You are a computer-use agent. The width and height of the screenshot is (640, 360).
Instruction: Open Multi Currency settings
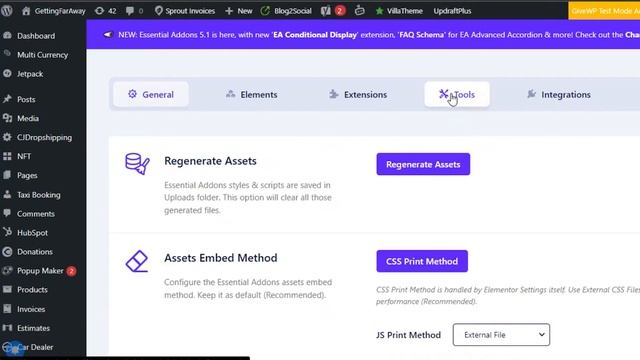[42, 55]
